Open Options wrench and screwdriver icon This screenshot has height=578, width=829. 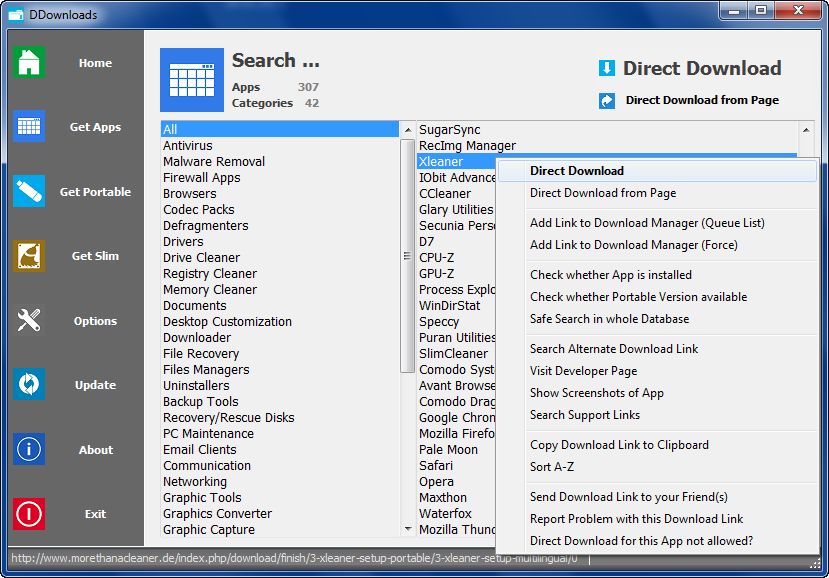click(29, 320)
